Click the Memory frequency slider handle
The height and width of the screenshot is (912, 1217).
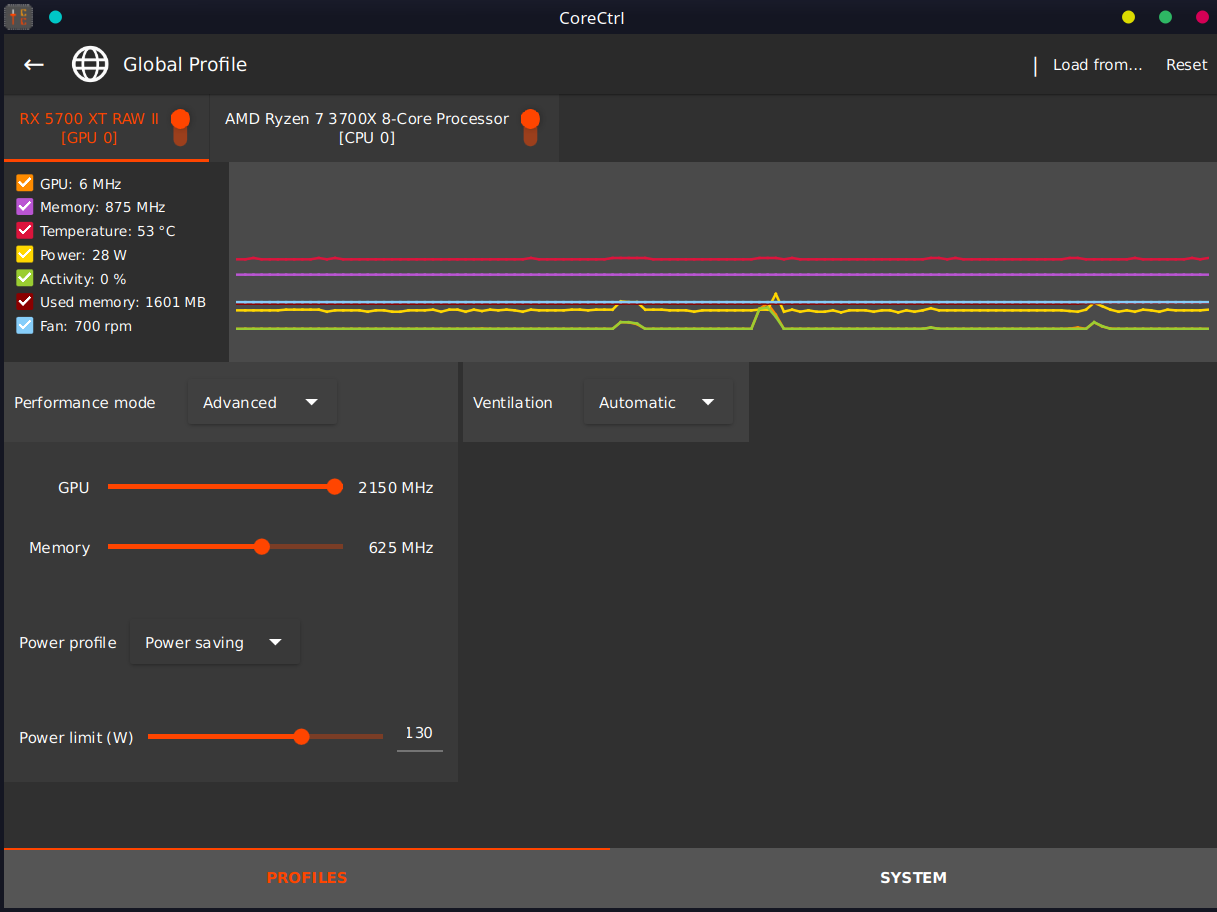pos(262,547)
